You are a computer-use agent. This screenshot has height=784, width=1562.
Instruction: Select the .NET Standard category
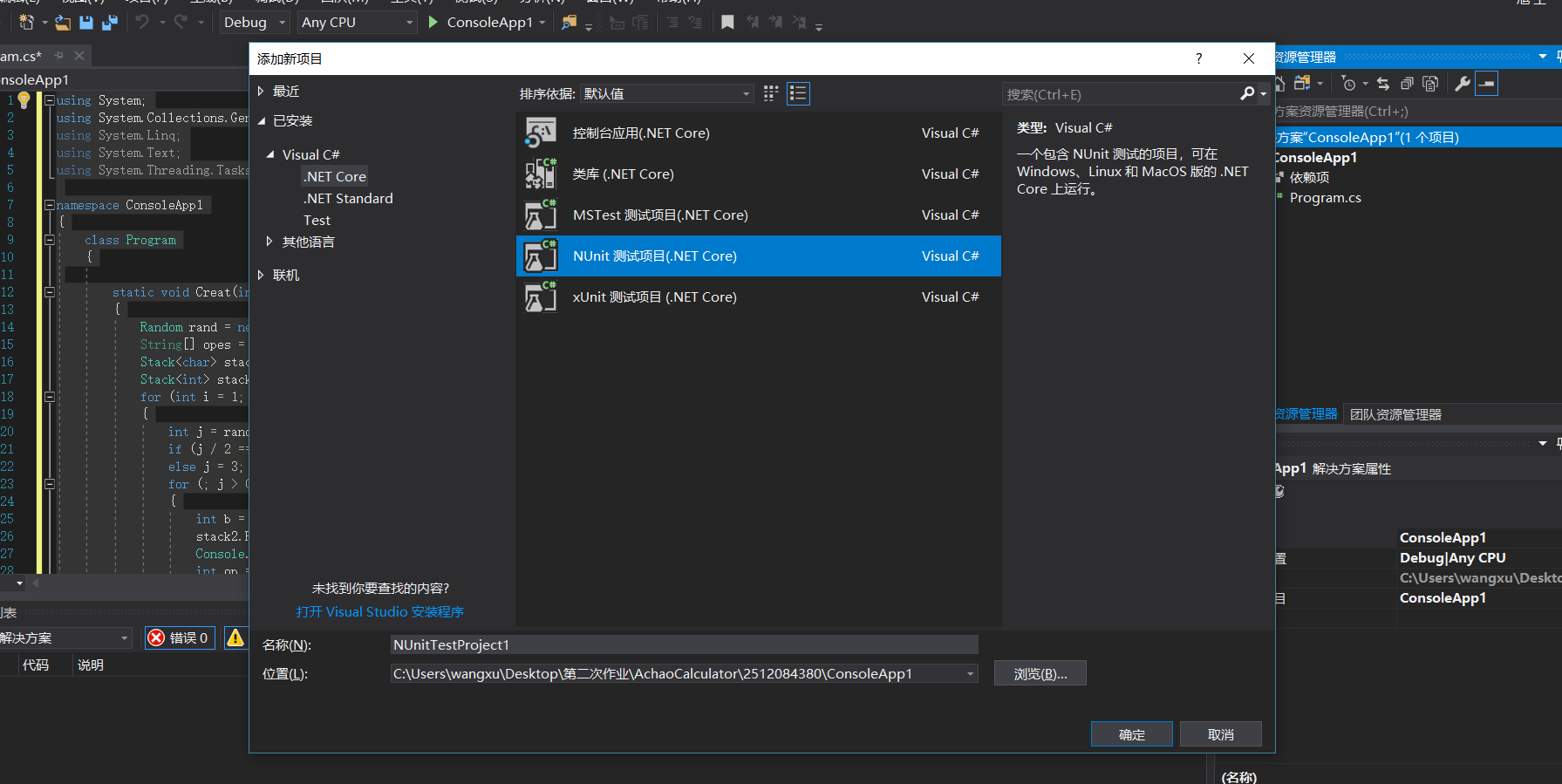[348, 199]
